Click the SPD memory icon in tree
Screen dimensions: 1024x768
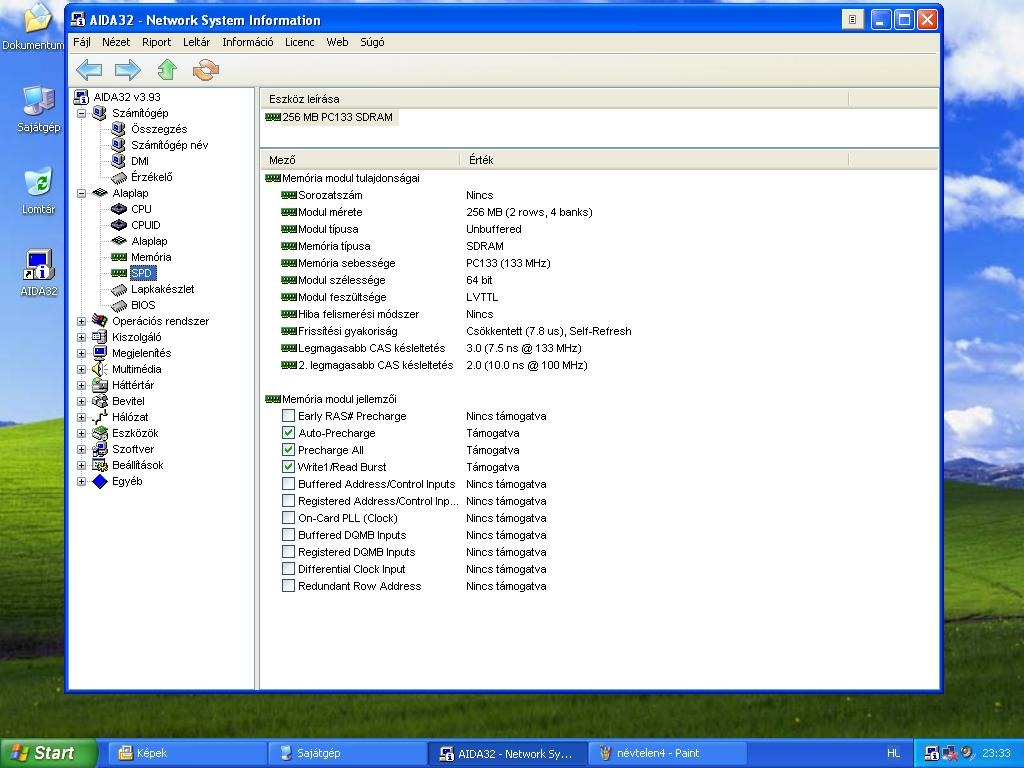(119, 273)
